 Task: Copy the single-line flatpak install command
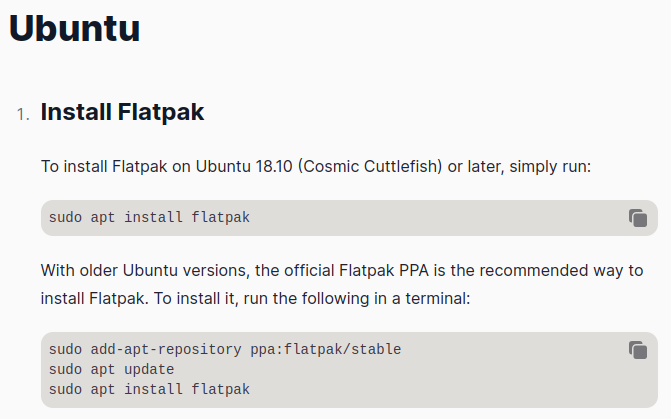click(x=637, y=218)
